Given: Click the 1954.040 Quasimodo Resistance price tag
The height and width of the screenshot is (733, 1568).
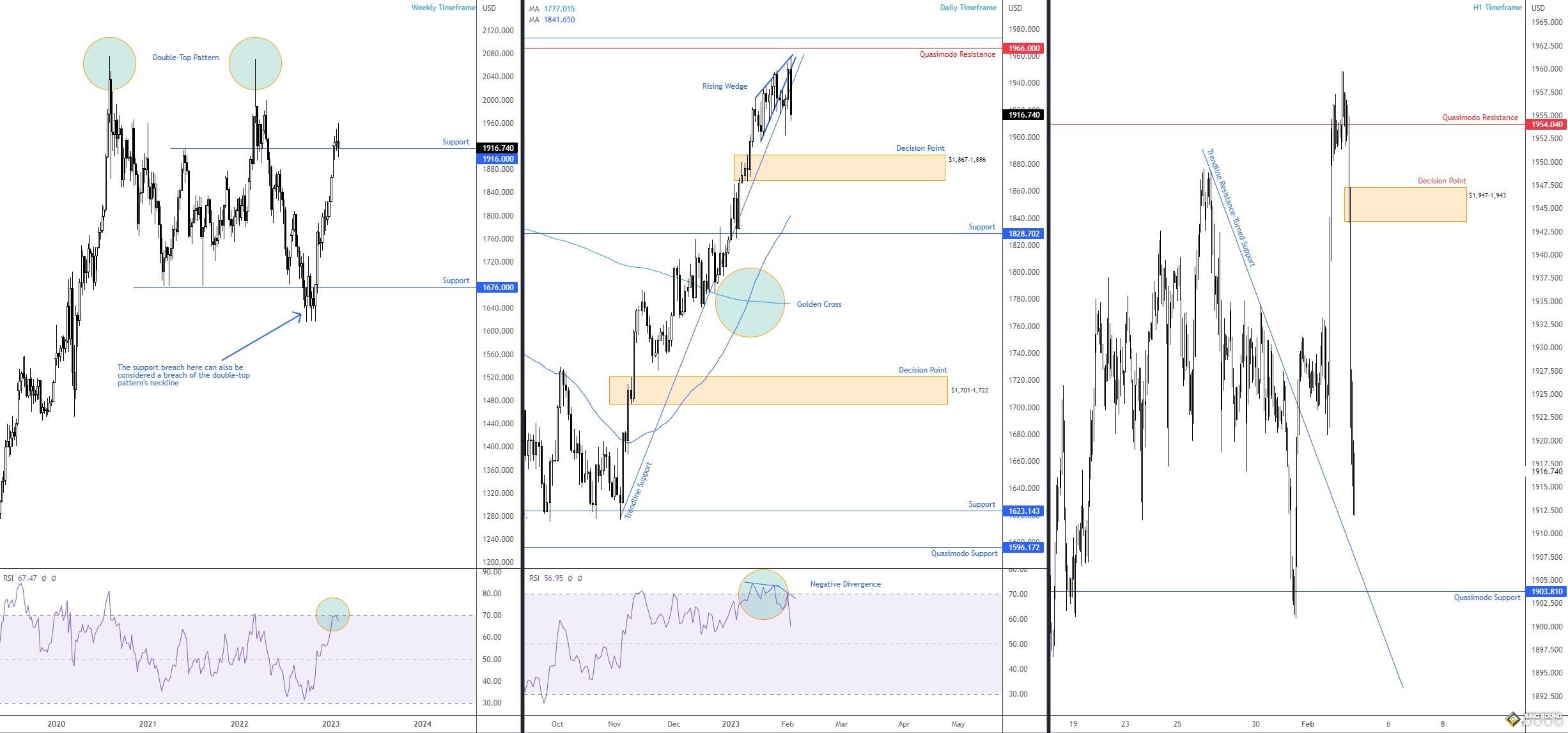Looking at the screenshot, I should point(1546,125).
